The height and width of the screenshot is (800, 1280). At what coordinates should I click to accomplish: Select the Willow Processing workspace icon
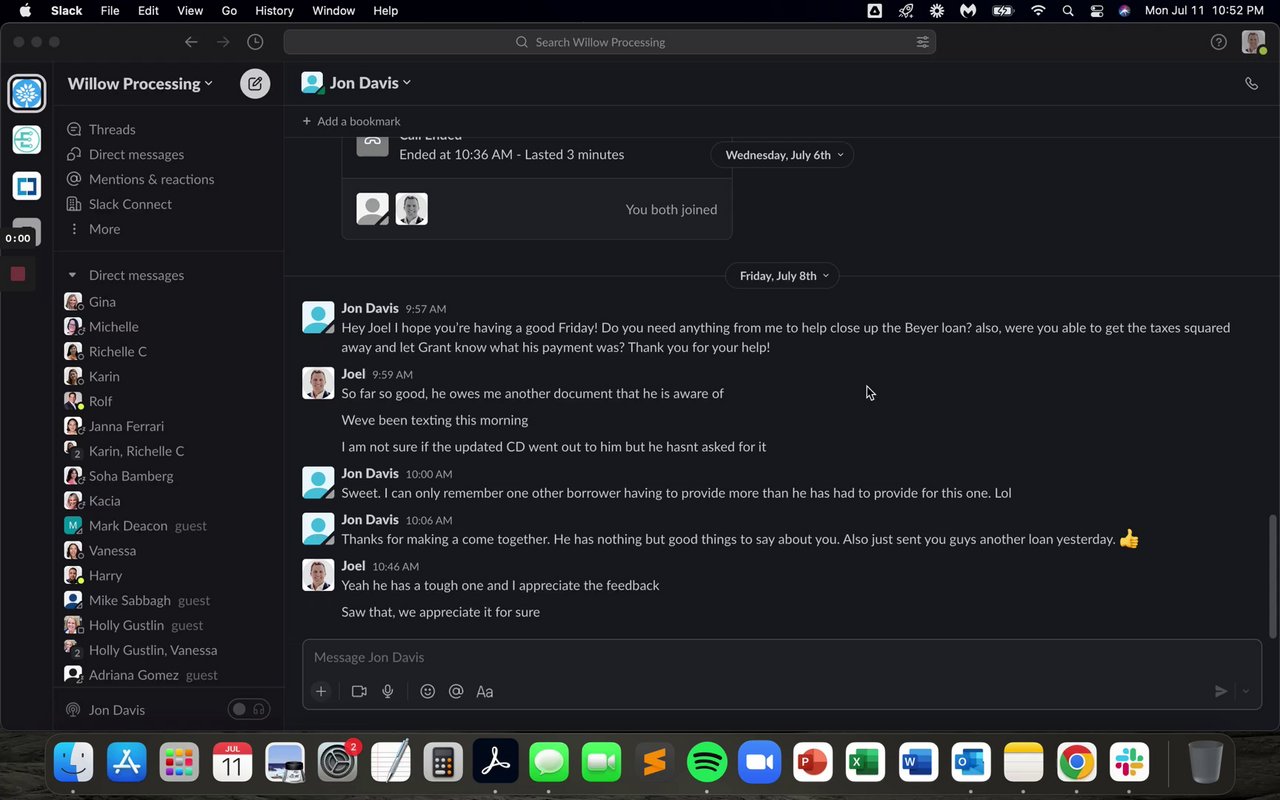pyautogui.click(x=27, y=94)
